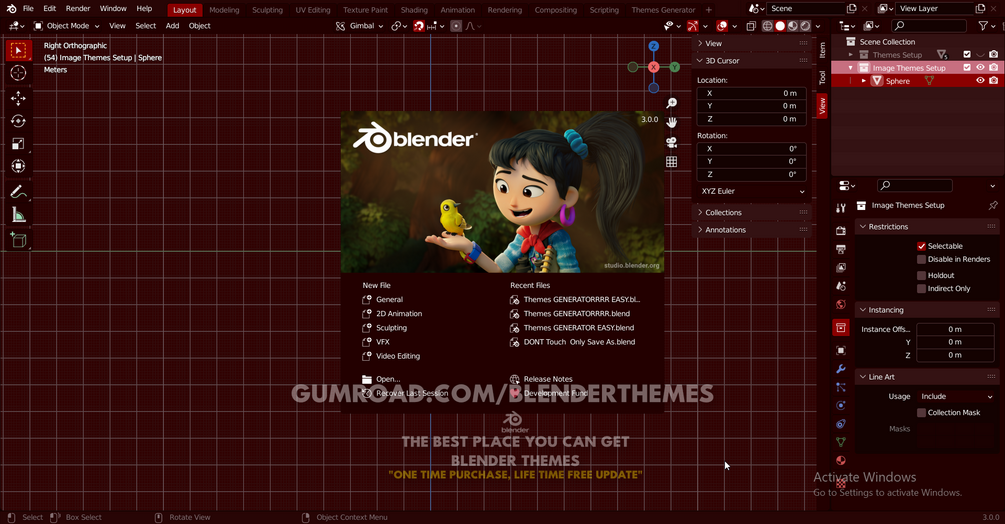Switch to the Modeling workspace tab
This screenshot has height=524, width=1005.
[x=224, y=10]
